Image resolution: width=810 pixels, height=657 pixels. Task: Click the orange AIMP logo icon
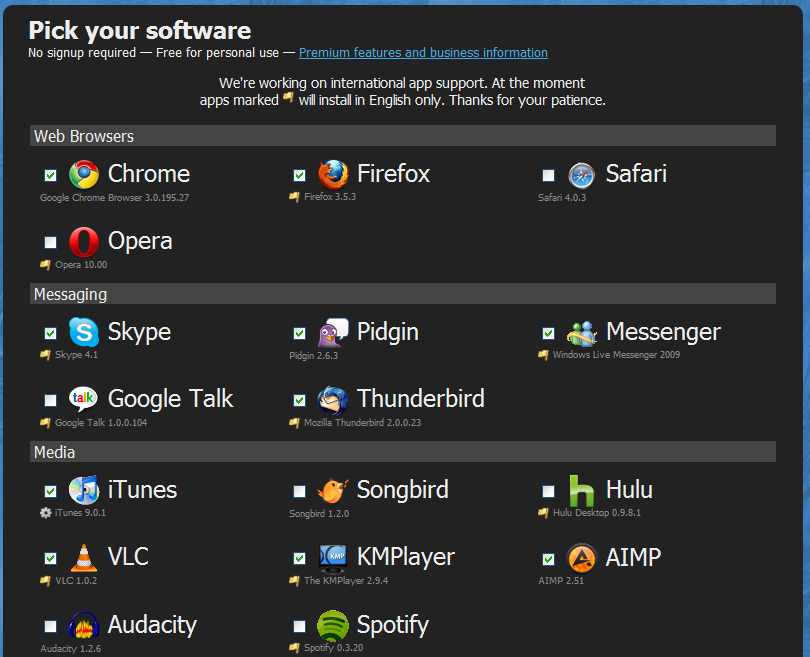tap(582, 558)
